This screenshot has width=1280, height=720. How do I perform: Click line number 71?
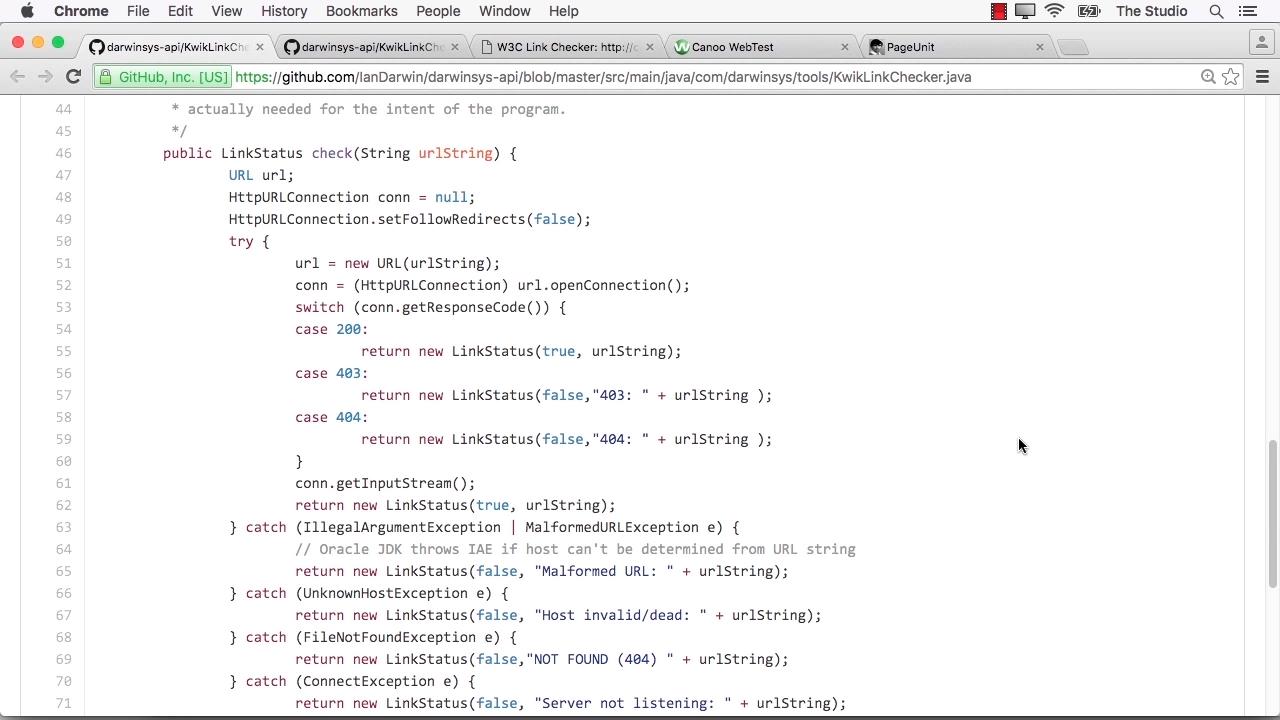(63, 703)
